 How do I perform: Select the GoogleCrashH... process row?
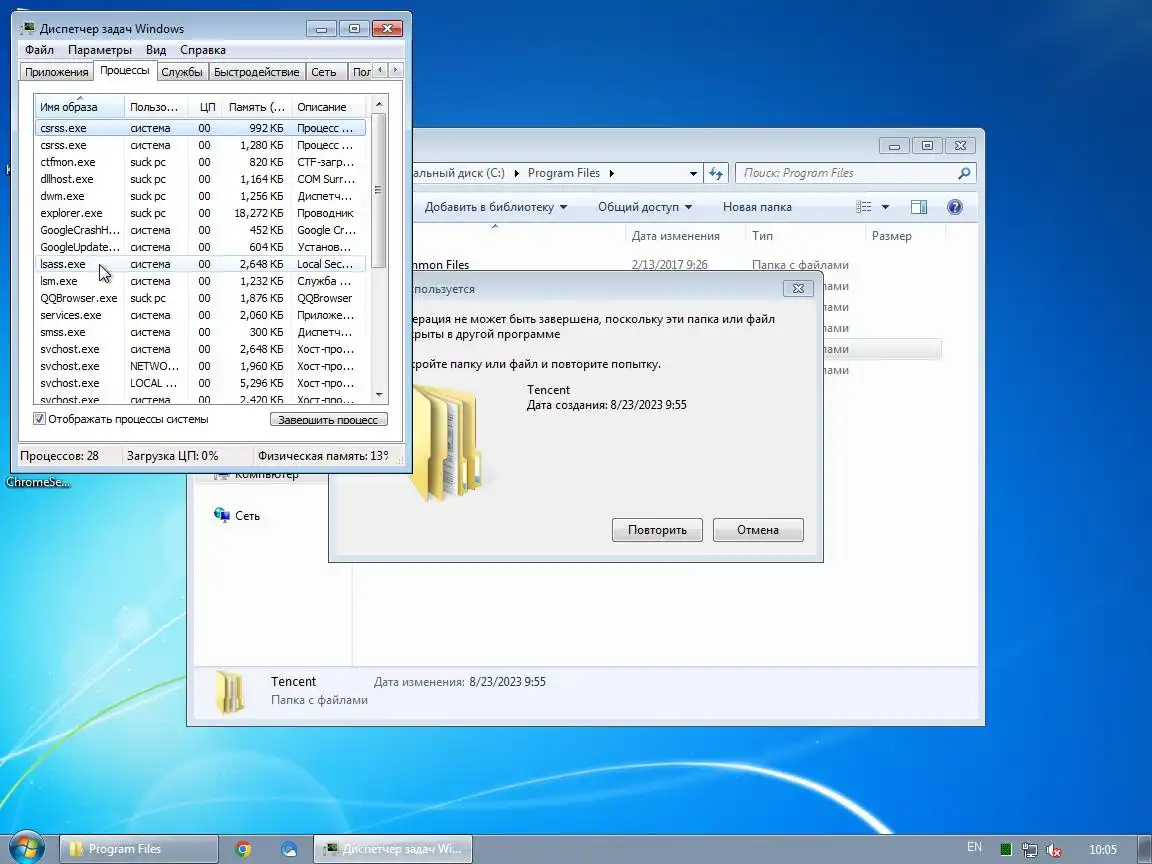200,230
